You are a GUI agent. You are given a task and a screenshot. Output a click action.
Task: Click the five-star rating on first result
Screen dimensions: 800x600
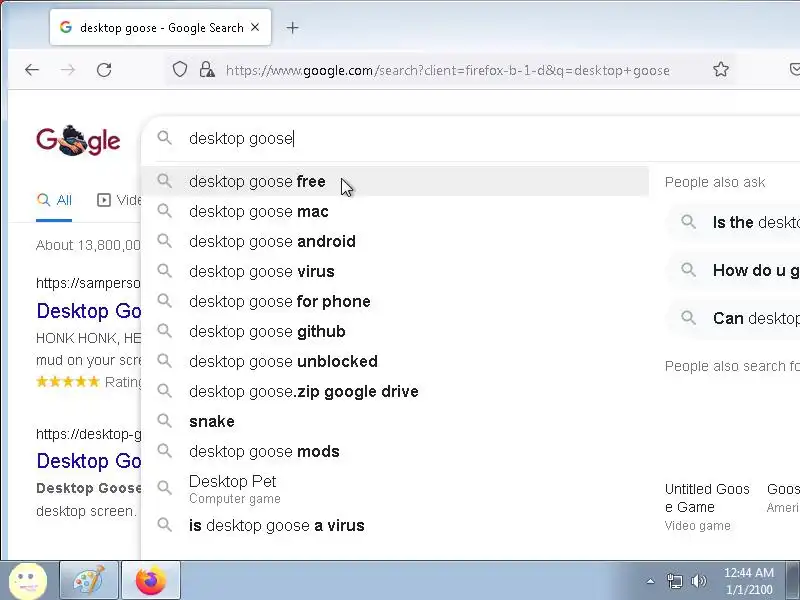tap(67, 382)
